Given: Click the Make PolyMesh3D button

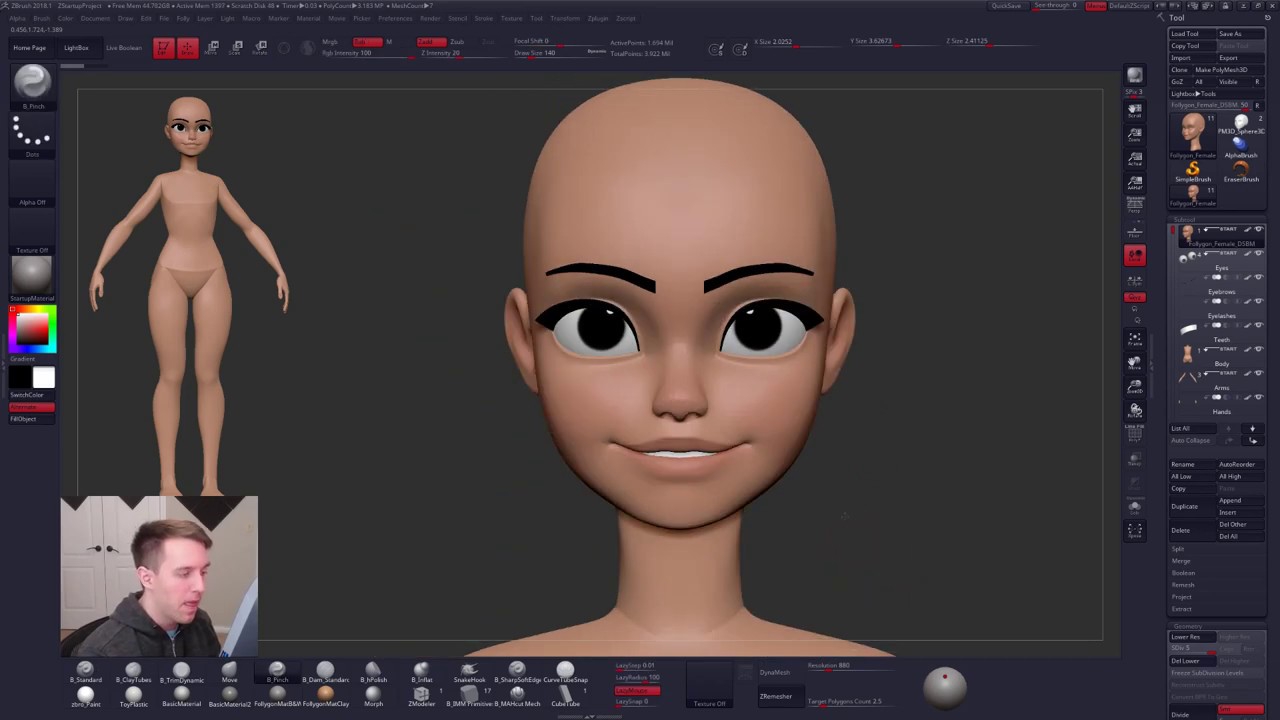Looking at the screenshot, I should pos(1229,70).
